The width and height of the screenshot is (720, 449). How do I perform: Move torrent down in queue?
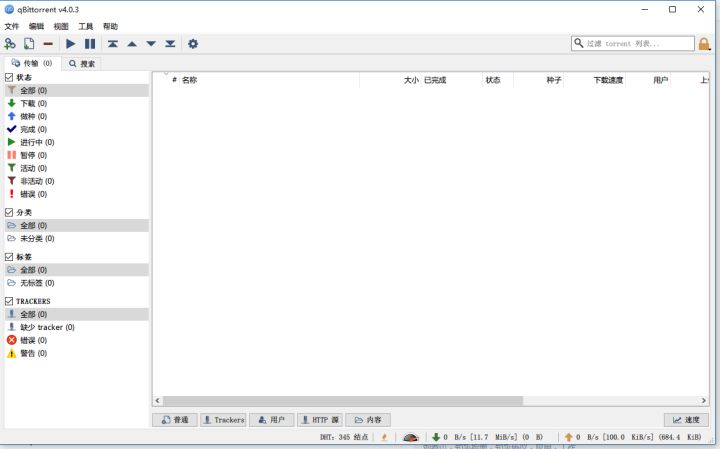(151, 44)
